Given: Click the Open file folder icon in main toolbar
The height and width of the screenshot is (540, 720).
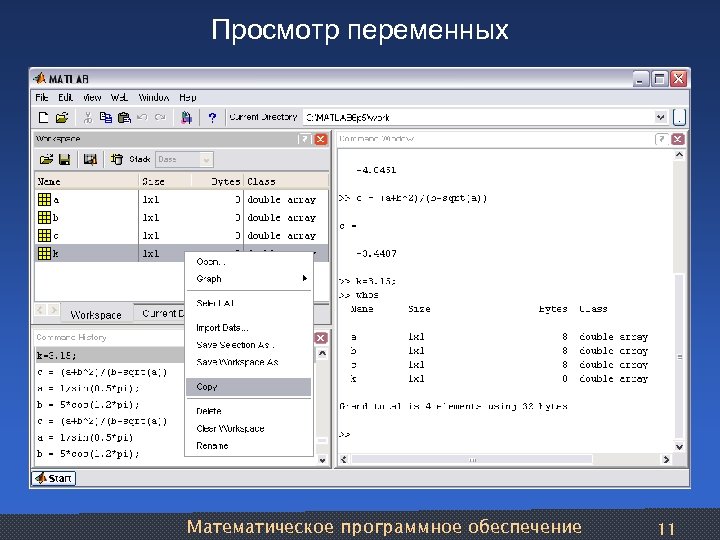Looking at the screenshot, I should point(62,118).
